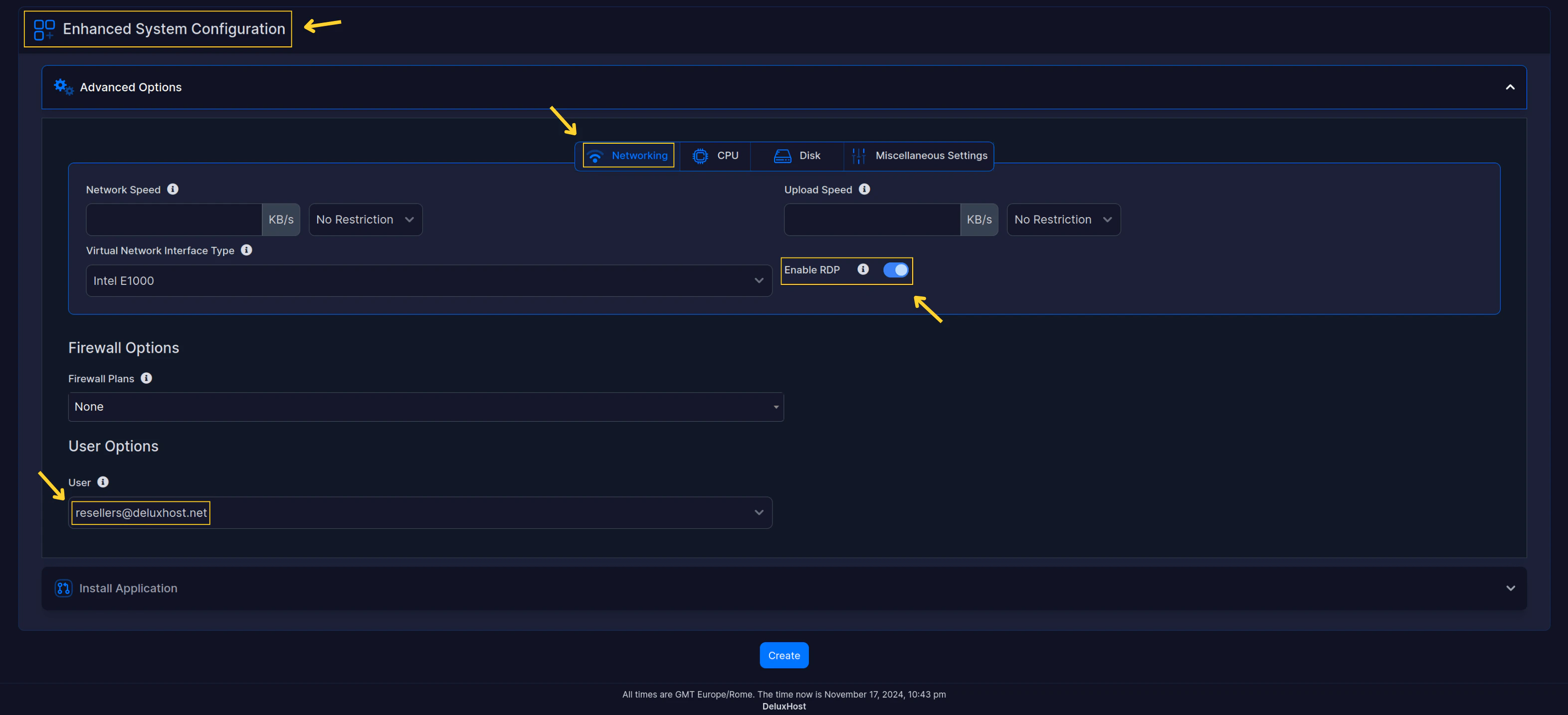The image size is (1568, 715).
Task: Open the Firewall Plans None dropdown
Action: click(425, 407)
